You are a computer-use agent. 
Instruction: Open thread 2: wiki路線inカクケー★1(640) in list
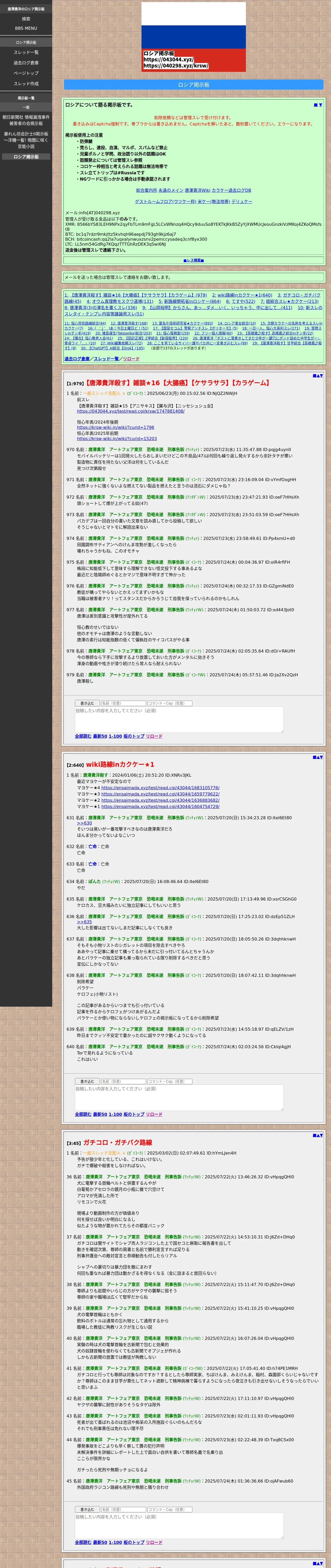click(x=242, y=295)
